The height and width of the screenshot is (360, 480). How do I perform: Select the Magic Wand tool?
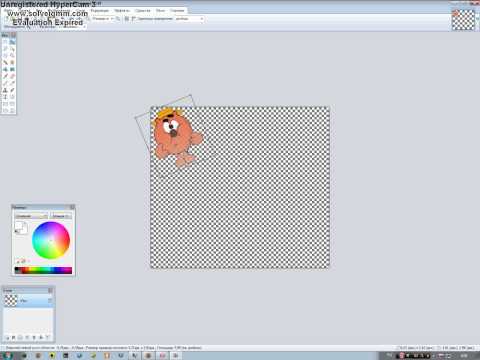point(5,62)
